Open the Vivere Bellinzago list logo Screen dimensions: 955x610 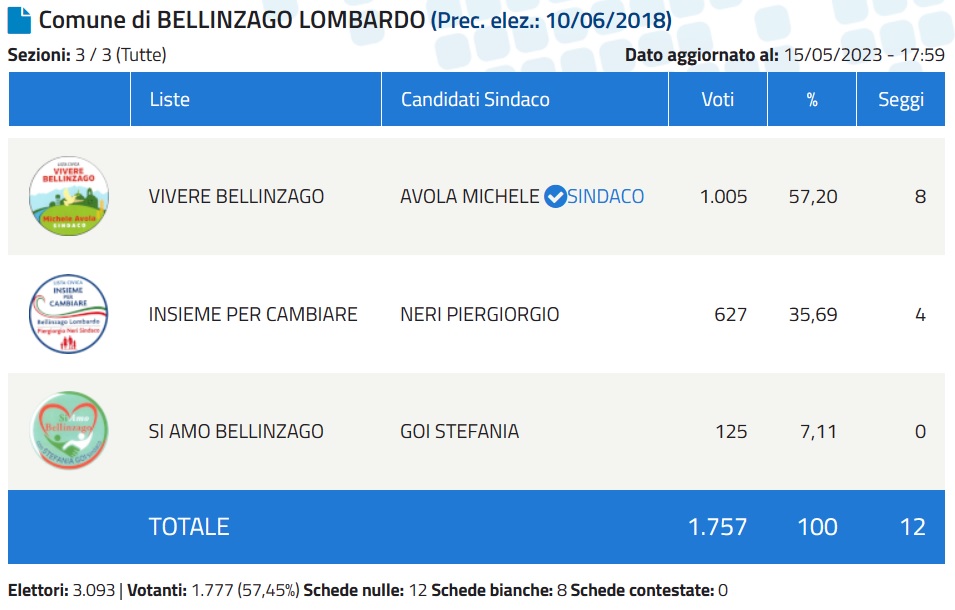click(69, 196)
